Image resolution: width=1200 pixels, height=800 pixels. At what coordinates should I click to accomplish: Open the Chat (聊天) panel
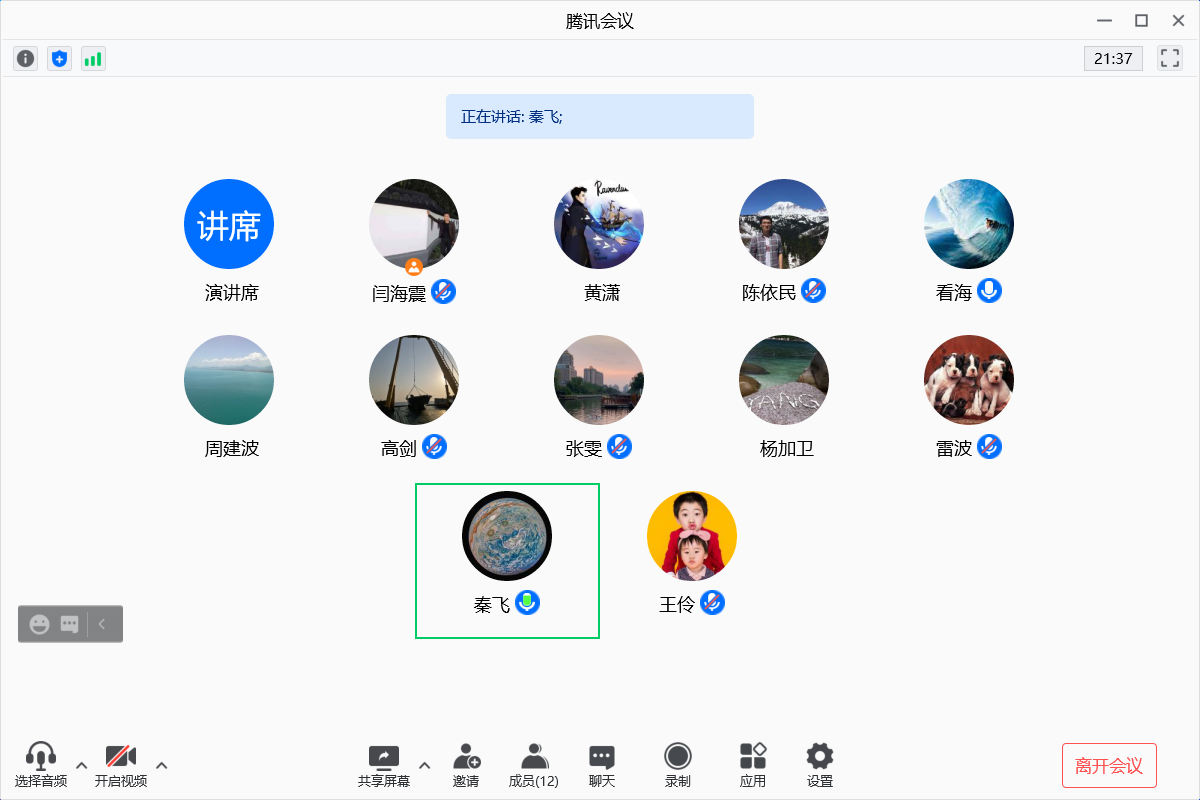tap(601, 765)
